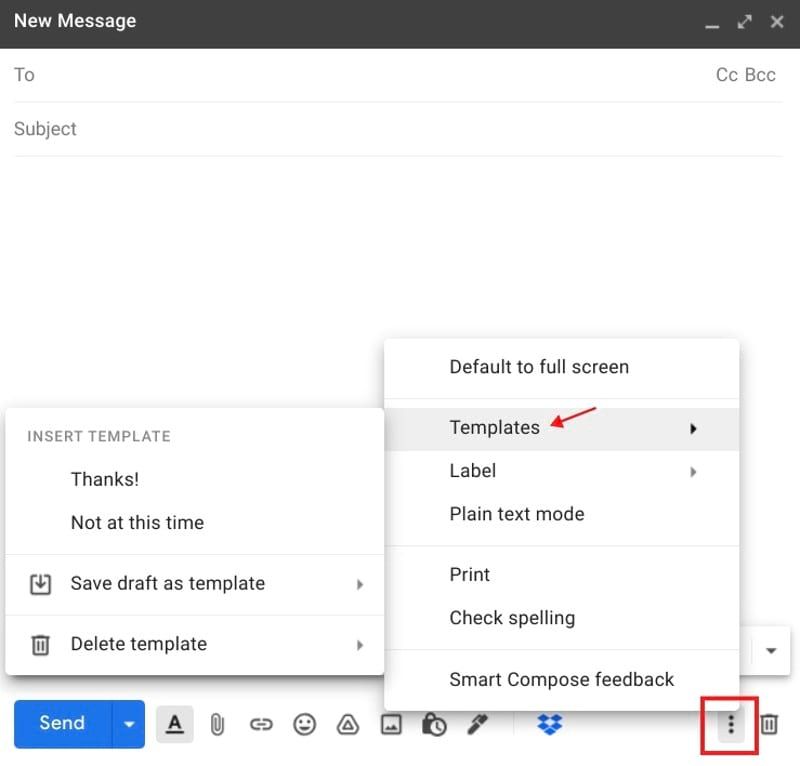Expand the Save draft as template submenu
Screen dimensions: 800x766
[x=168, y=583]
